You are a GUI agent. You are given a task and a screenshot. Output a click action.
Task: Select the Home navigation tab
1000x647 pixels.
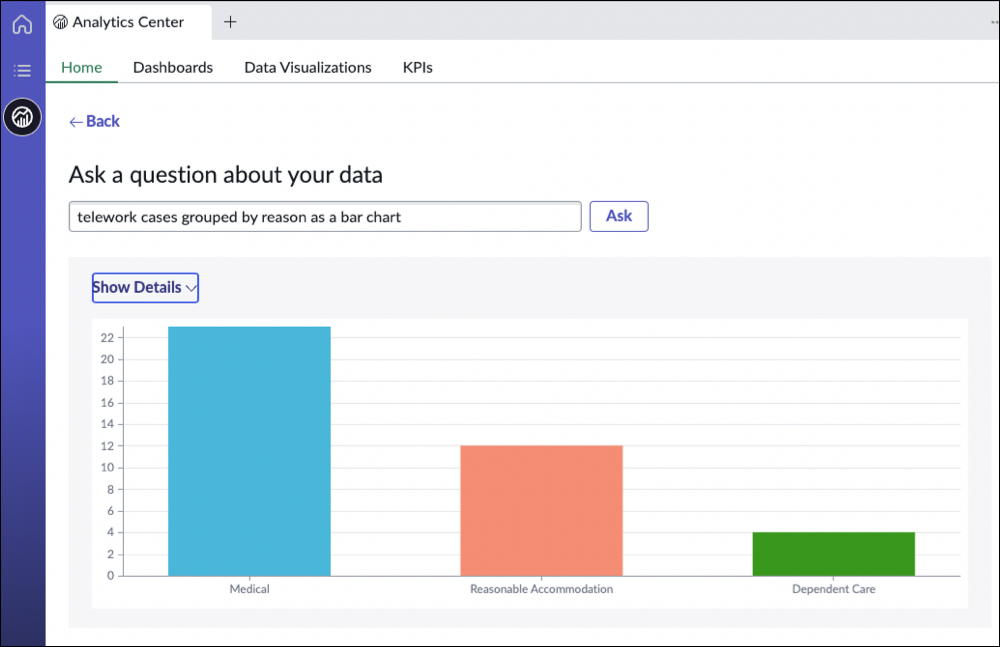tap(82, 68)
